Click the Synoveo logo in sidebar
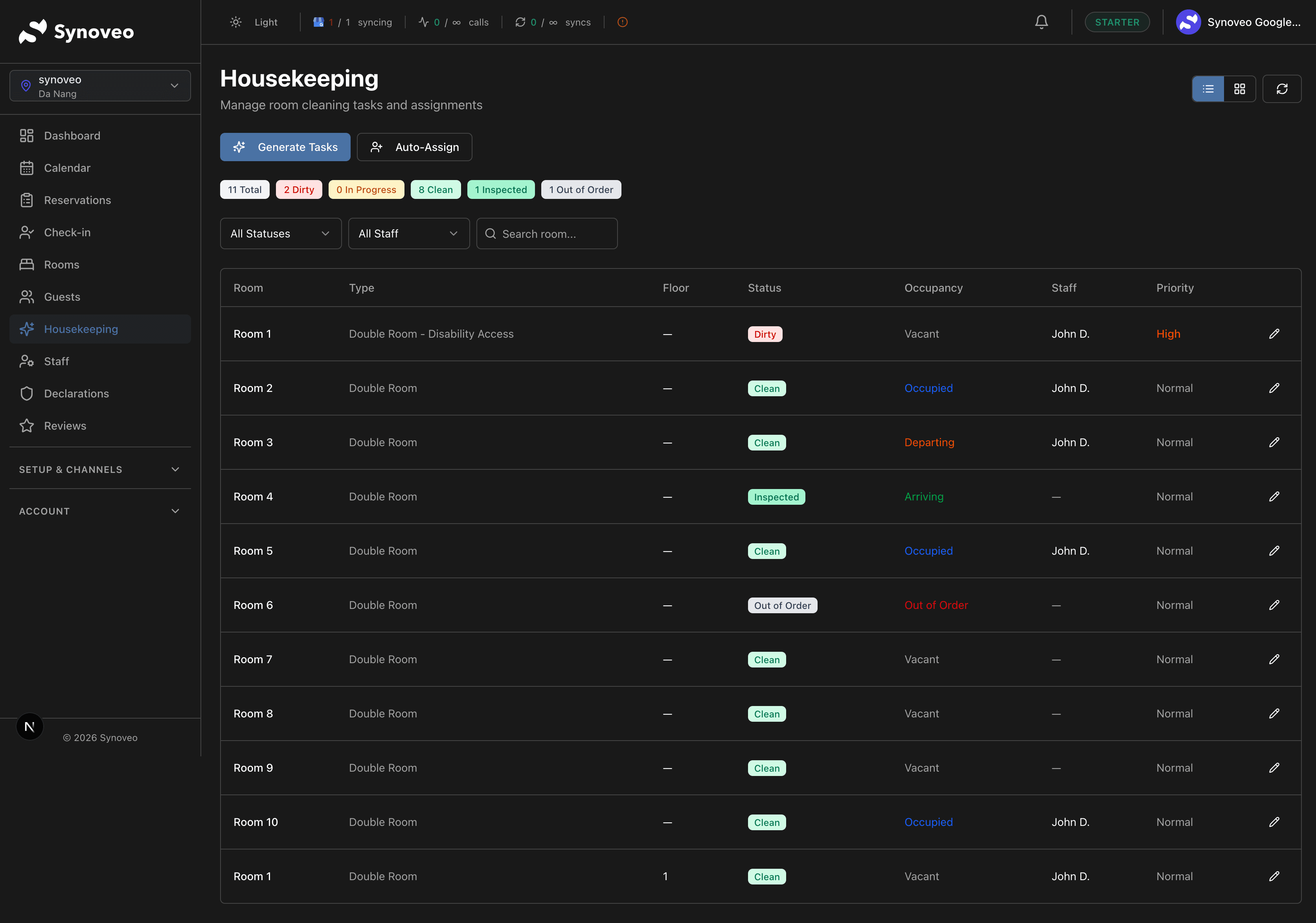1316x923 pixels. click(76, 31)
